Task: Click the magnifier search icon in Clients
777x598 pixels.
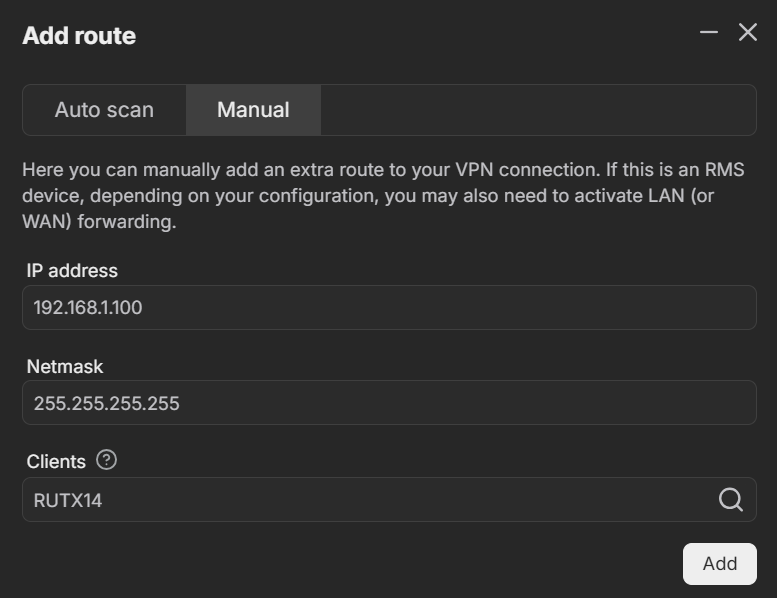Action: coord(731,500)
